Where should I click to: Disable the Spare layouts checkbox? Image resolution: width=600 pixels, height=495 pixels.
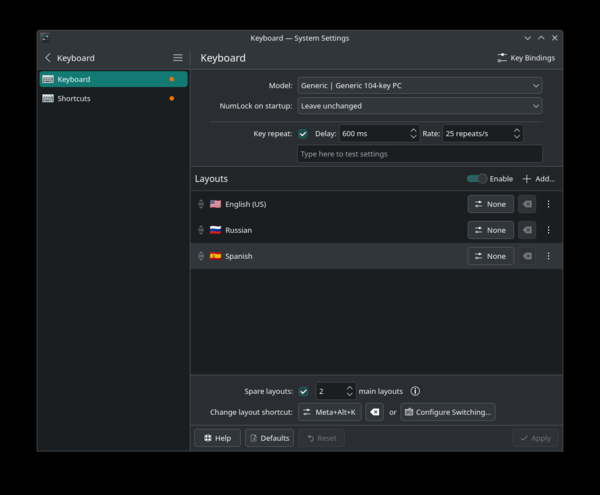click(303, 391)
